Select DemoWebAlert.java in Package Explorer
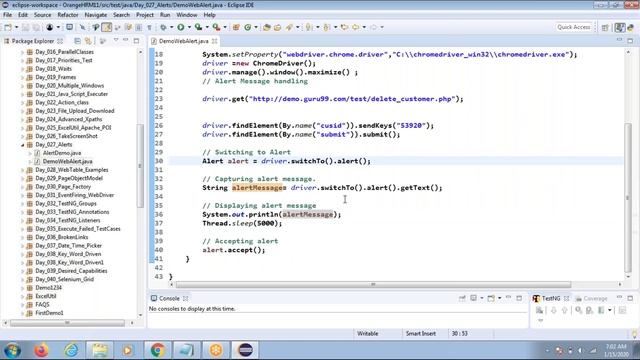640x360 pixels. click(x=67, y=162)
